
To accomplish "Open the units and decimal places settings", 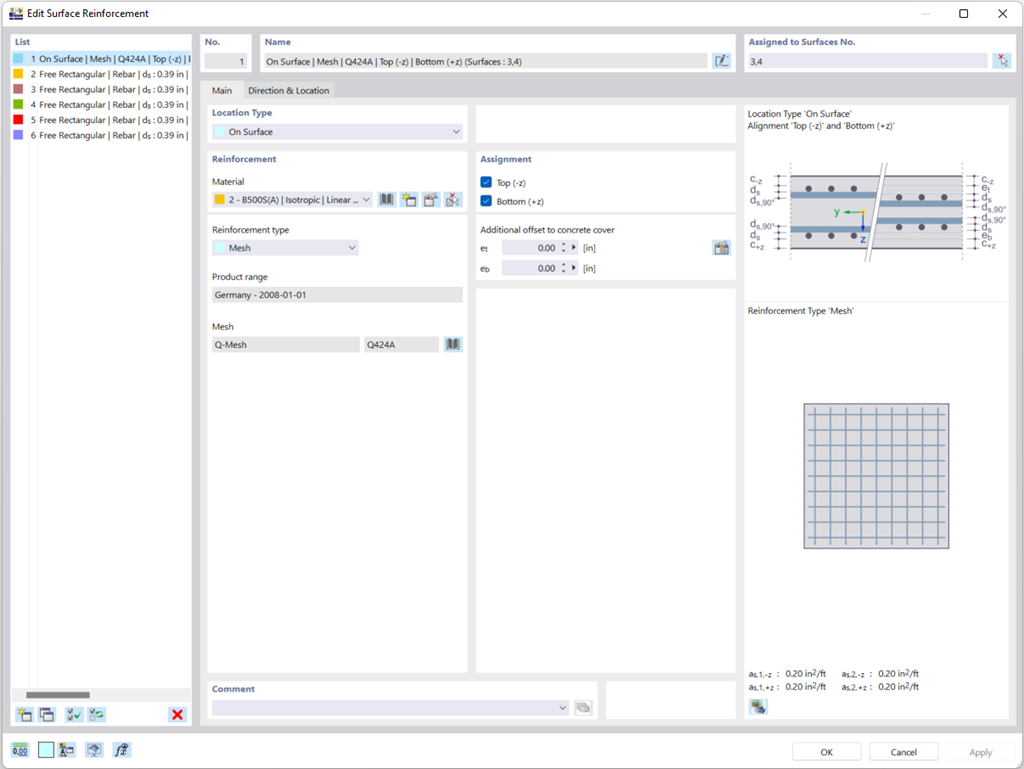I will click(21, 749).
